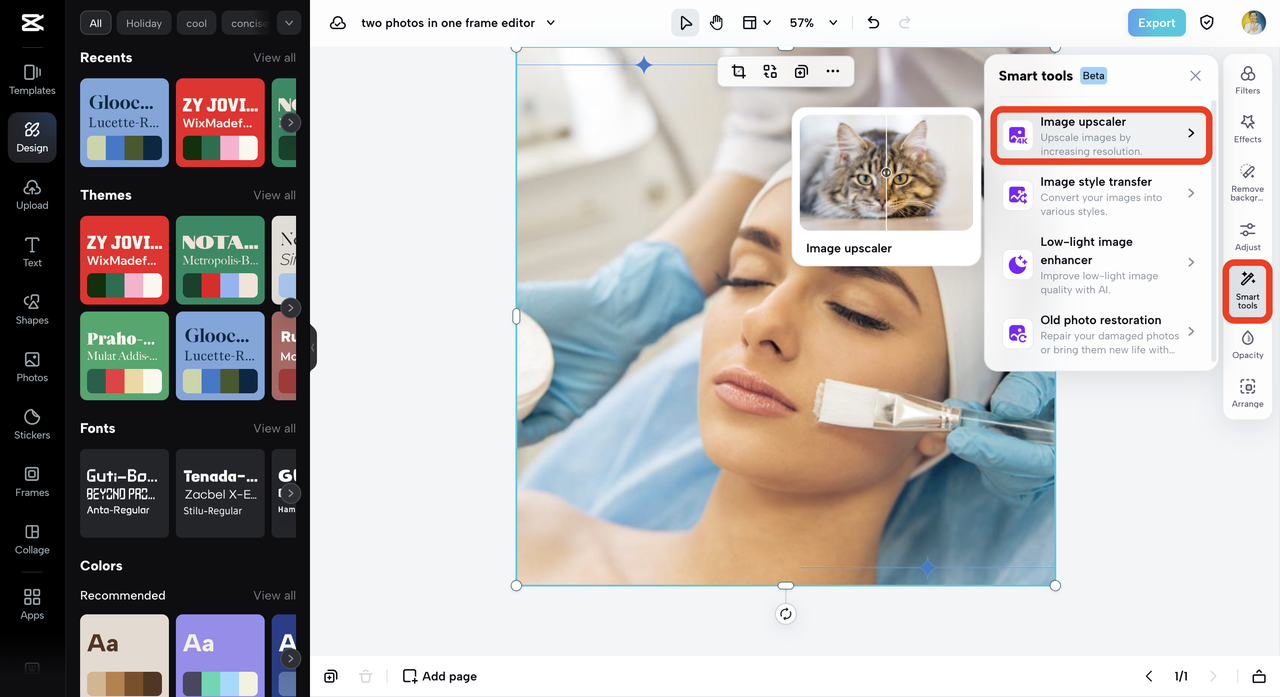Screen dimensions: 1280x697
Task: Open the Apps sidebar panel
Action: [x=32, y=605]
